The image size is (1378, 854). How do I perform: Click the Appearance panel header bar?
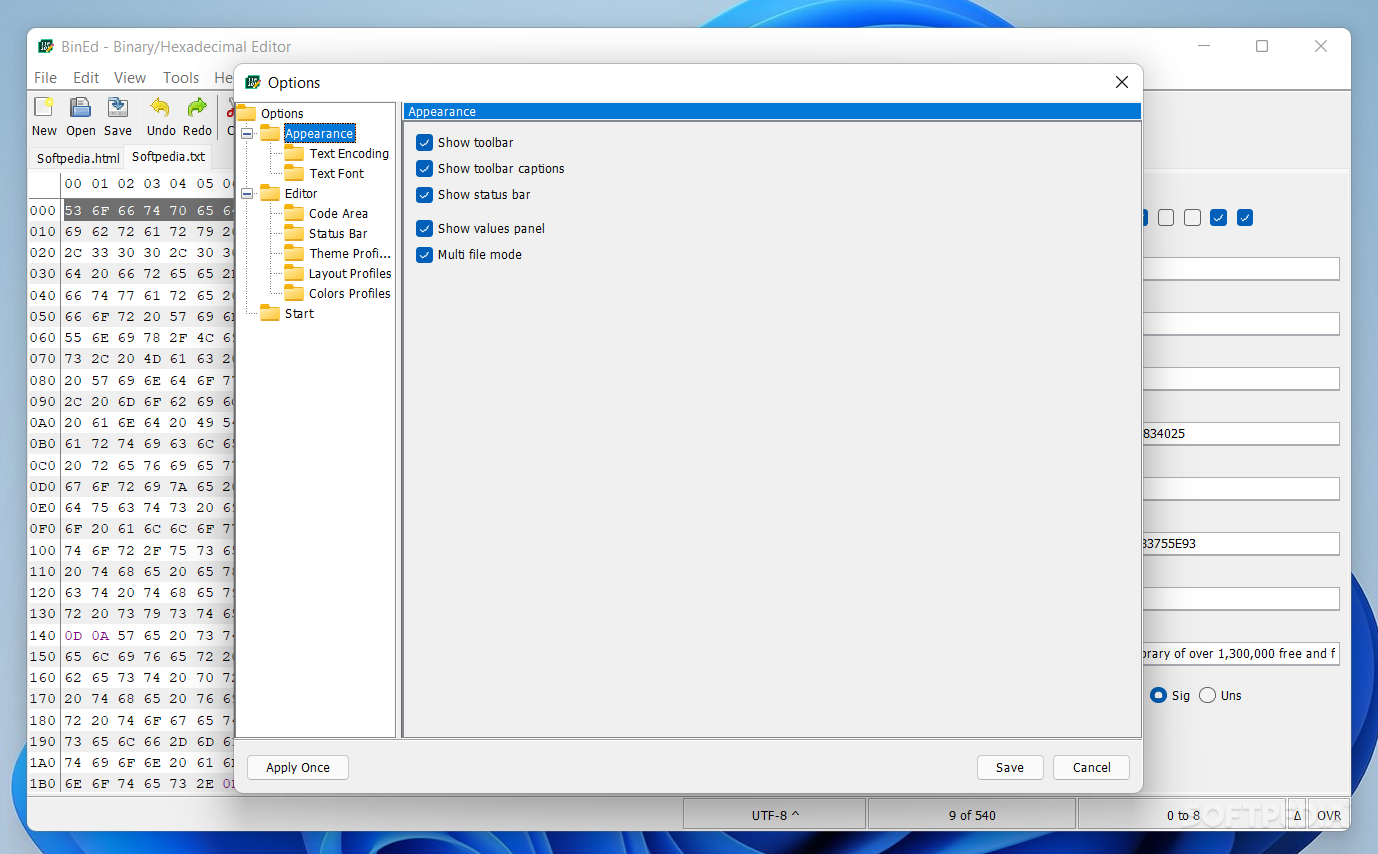[x=771, y=111]
